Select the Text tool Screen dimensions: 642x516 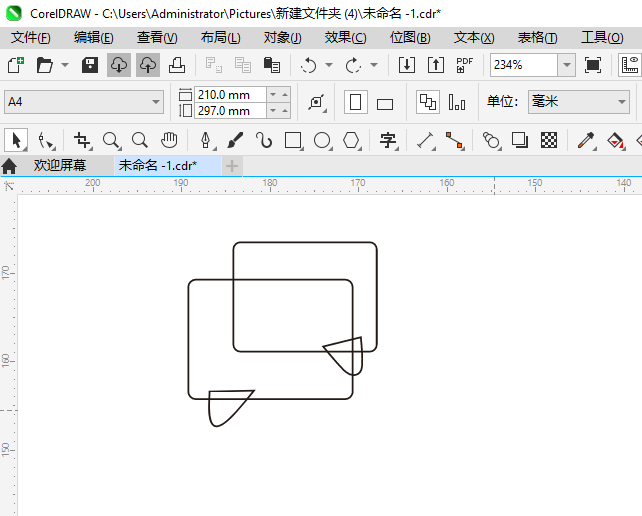coord(388,140)
